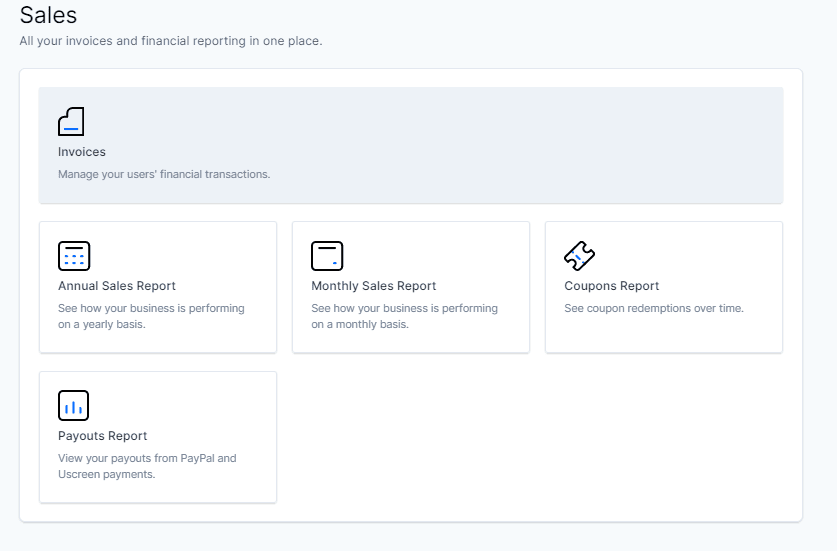This screenshot has width=837, height=551.
Task: Click empty gray area of Invoices card
Action: pyautogui.click(x=534, y=145)
